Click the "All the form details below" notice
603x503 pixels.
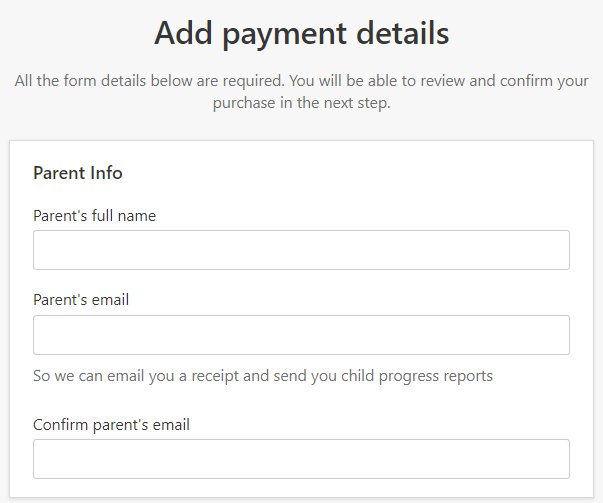coord(302,92)
